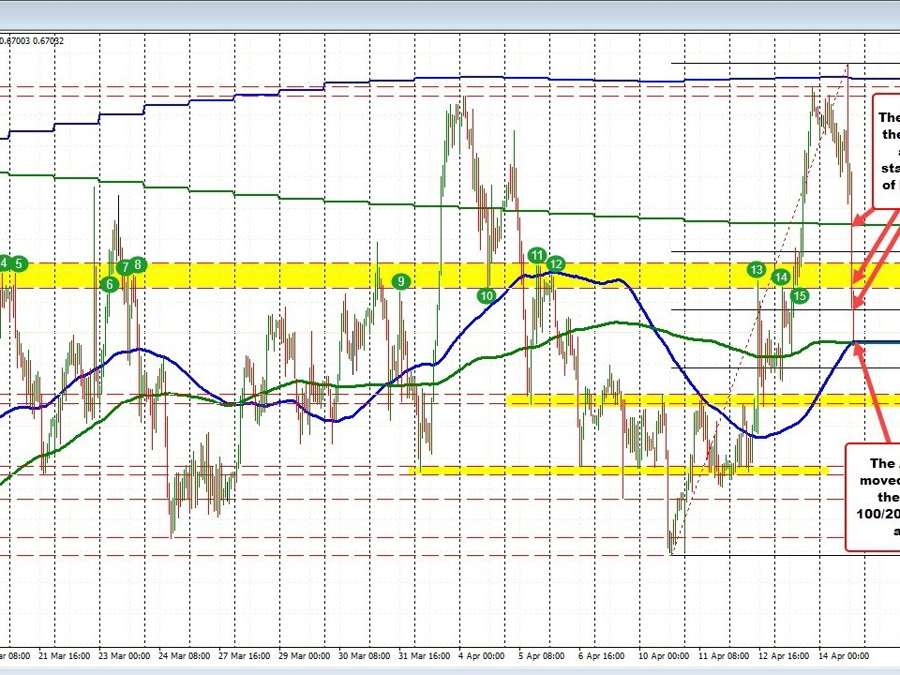This screenshot has height=675, width=900.
Task: Select the green marker labeled 5
Action: [20, 264]
